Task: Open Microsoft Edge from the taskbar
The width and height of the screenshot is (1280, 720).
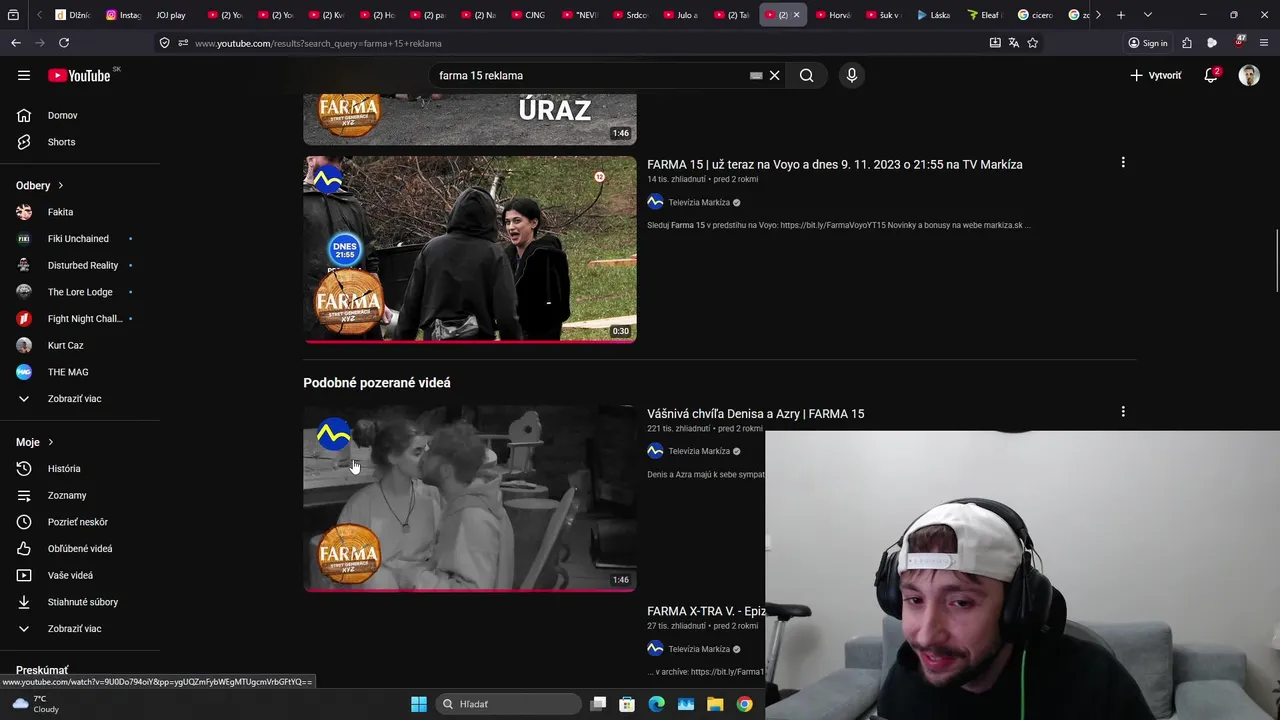Action: pos(656,704)
